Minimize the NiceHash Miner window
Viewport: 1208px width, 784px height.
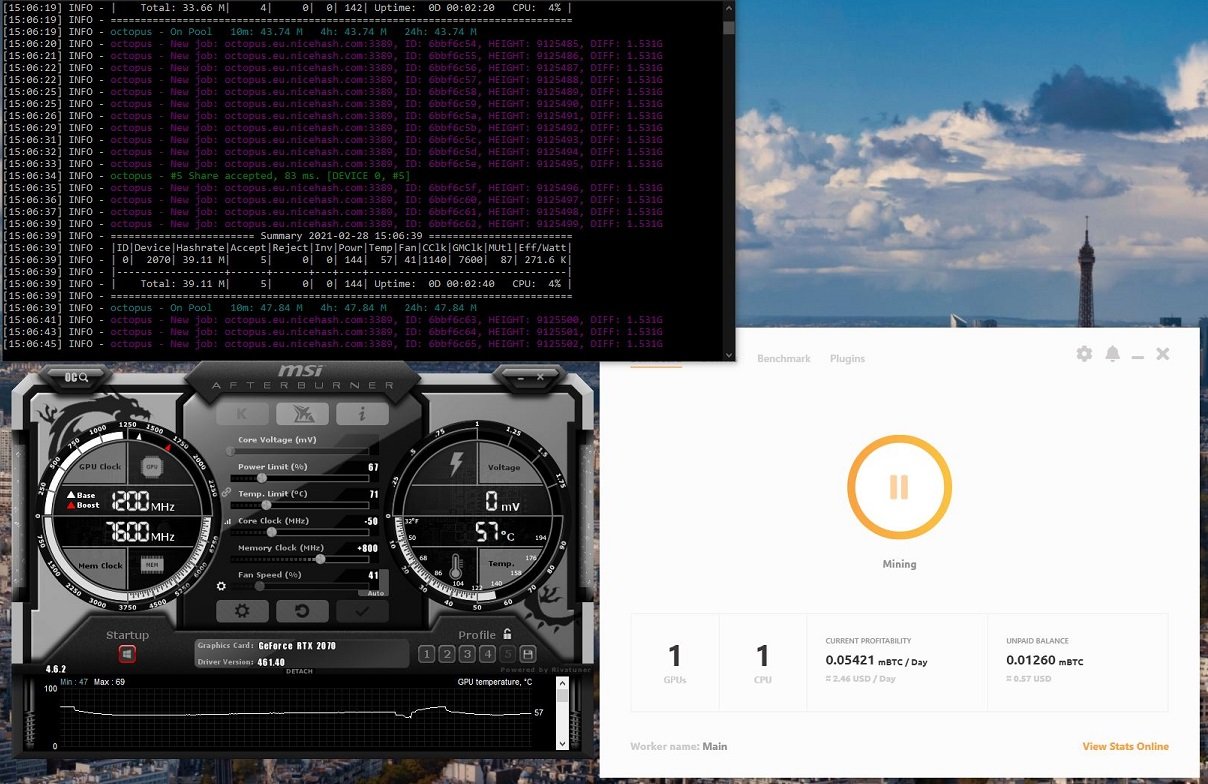click(1138, 355)
